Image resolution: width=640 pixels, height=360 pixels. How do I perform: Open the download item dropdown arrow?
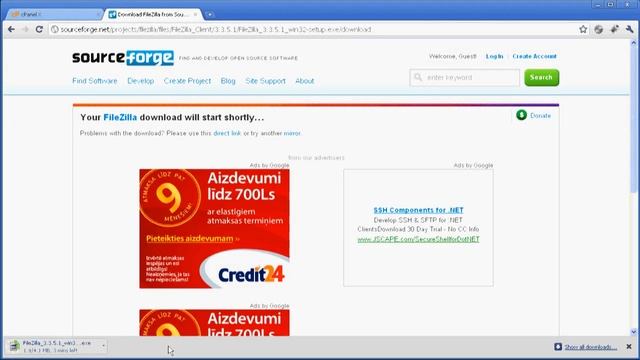103,346
